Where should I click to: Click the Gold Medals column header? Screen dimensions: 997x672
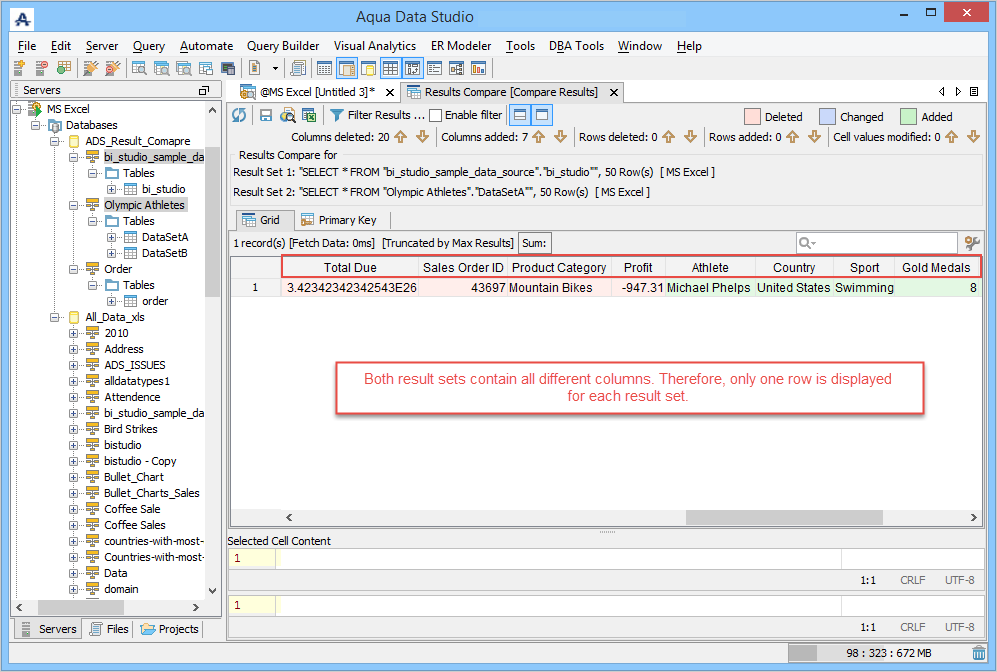pyautogui.click(x=936, y=268)
